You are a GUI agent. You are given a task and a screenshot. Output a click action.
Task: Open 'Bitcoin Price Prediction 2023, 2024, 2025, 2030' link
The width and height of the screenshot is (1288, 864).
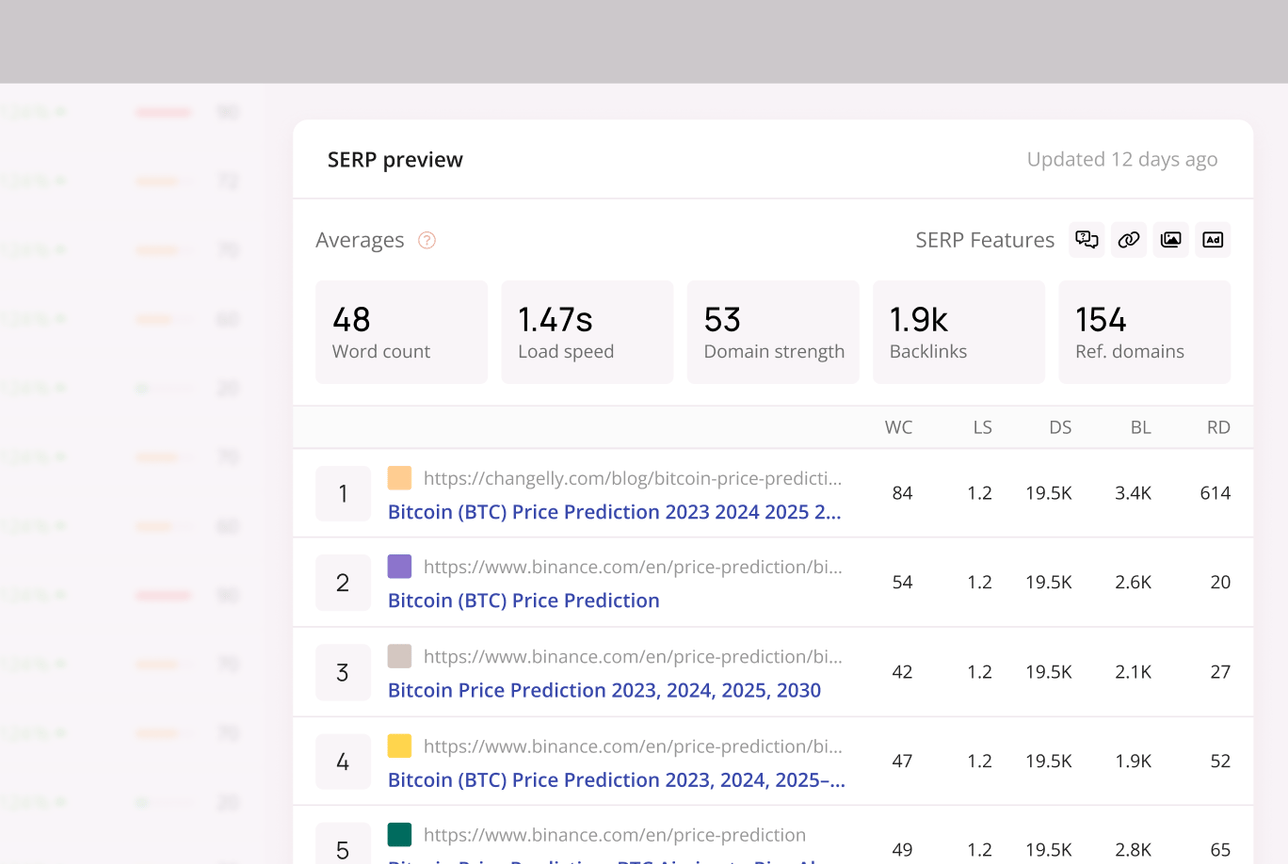pos(604,690)
